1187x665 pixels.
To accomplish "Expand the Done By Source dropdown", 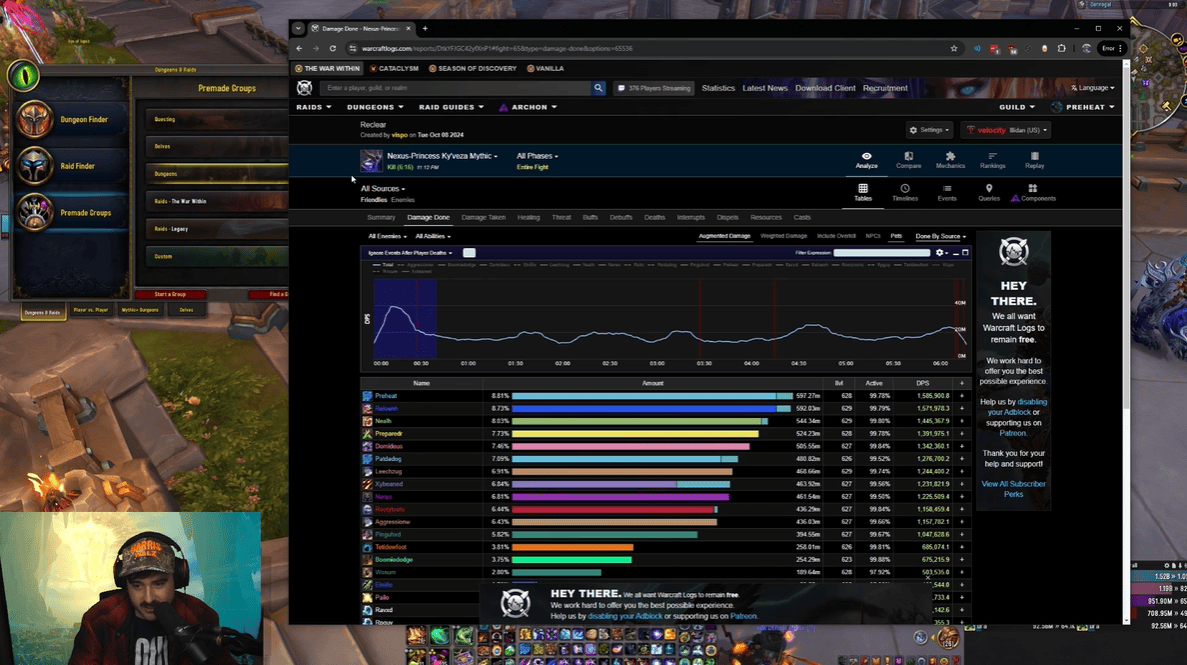I will coord(940,236).
